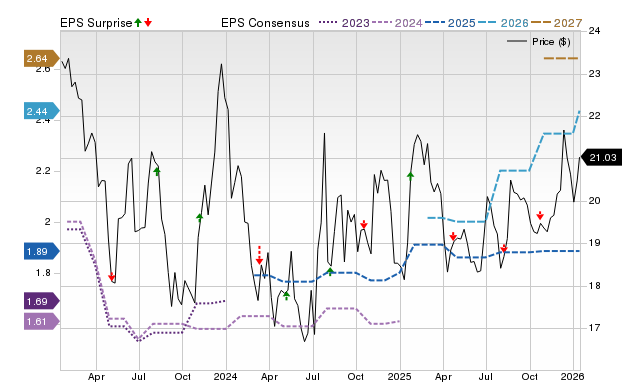Click the red surprise arrow near Oct 2024
Viewport: 640px width, 382px height.
click(x=364, y=224)
